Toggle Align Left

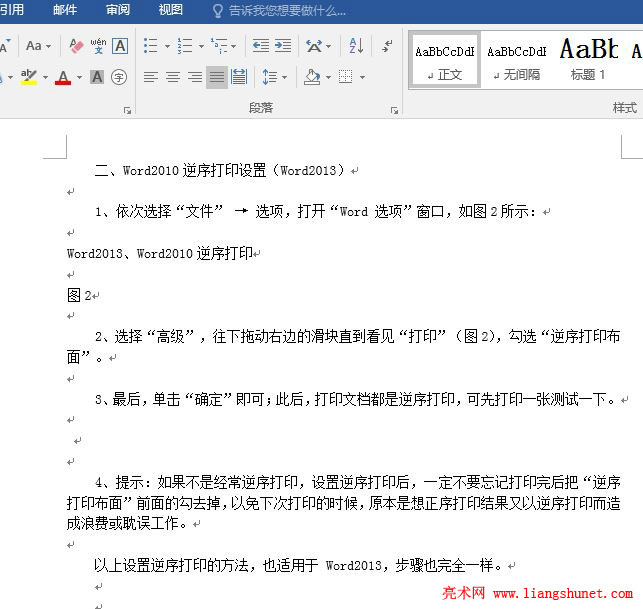[x=150, y=77]
